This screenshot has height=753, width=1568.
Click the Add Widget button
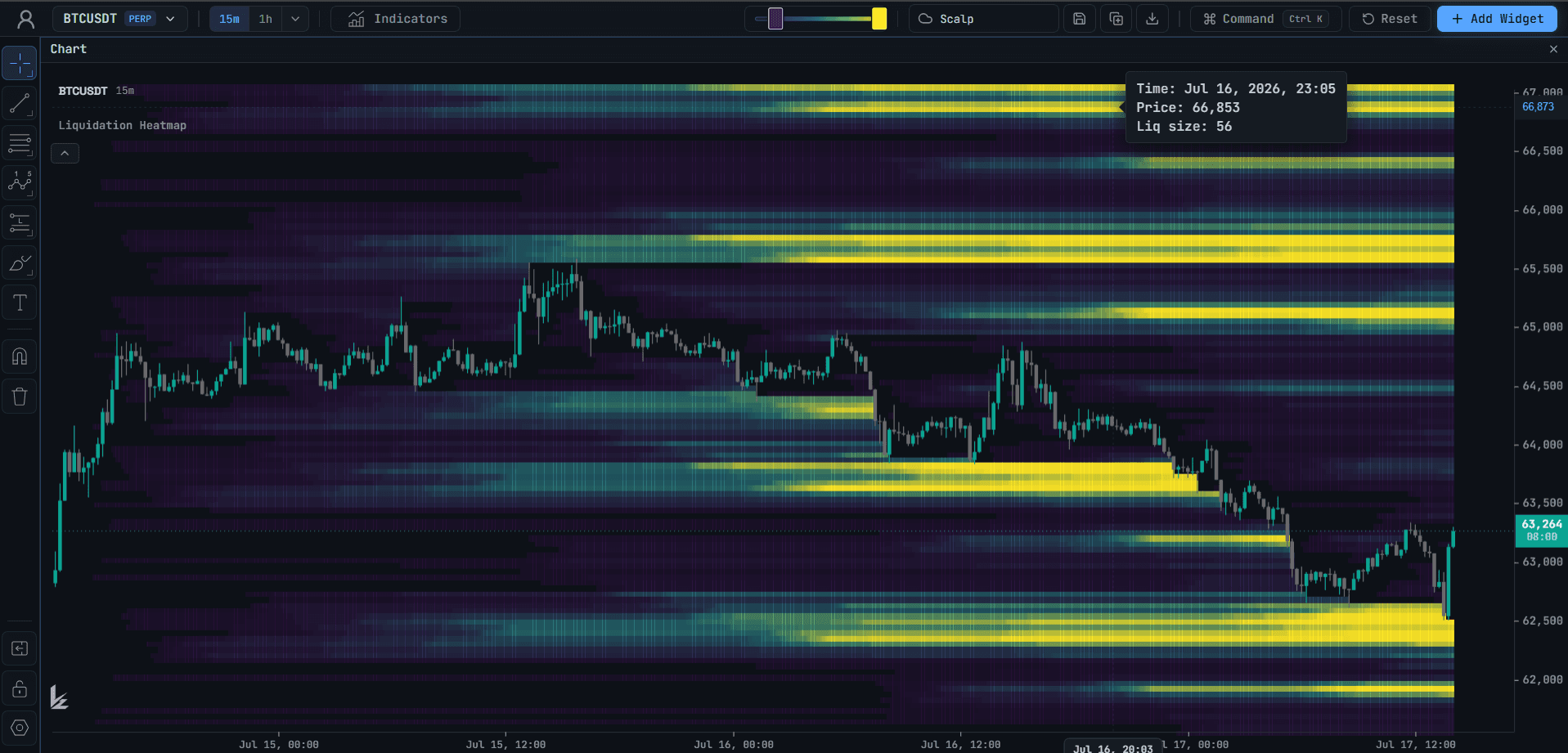(1497, 19)
